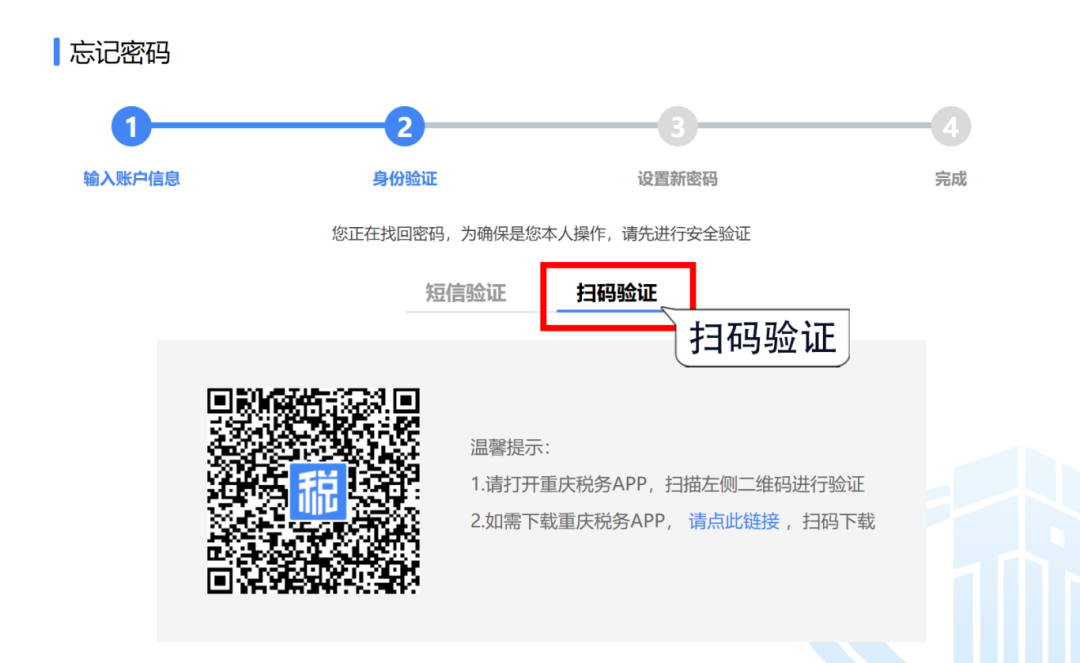Viewport: 1080px width, 663px height.
Task: Select the 扫码验证 tab
Action: (x=617, y=293)
